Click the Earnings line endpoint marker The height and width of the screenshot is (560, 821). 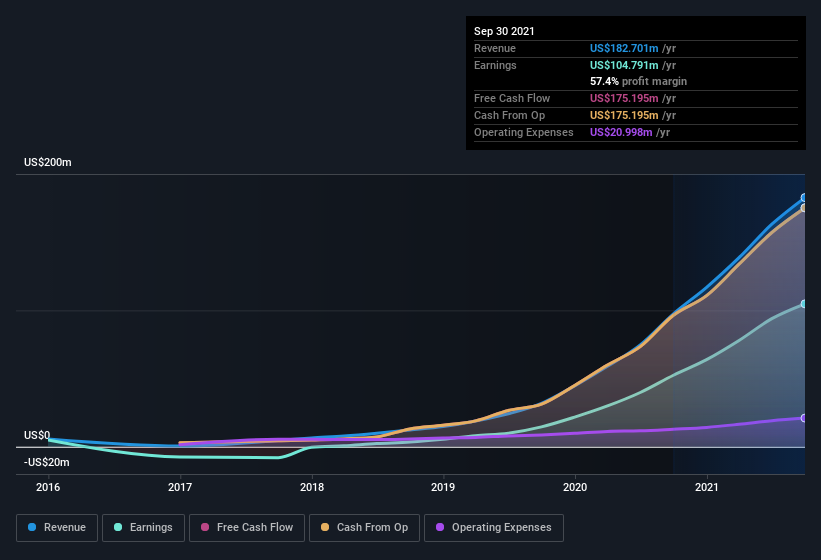pos(804,304)
